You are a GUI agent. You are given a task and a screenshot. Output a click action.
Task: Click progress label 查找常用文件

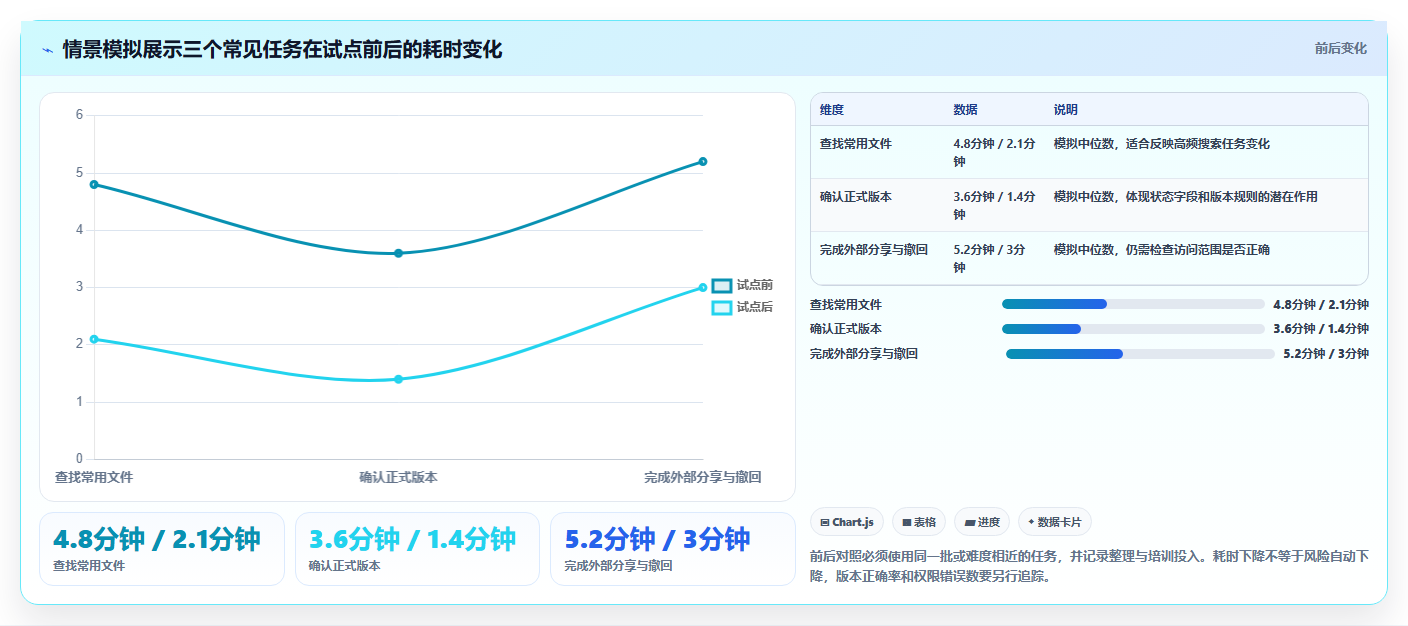(846, 304)
